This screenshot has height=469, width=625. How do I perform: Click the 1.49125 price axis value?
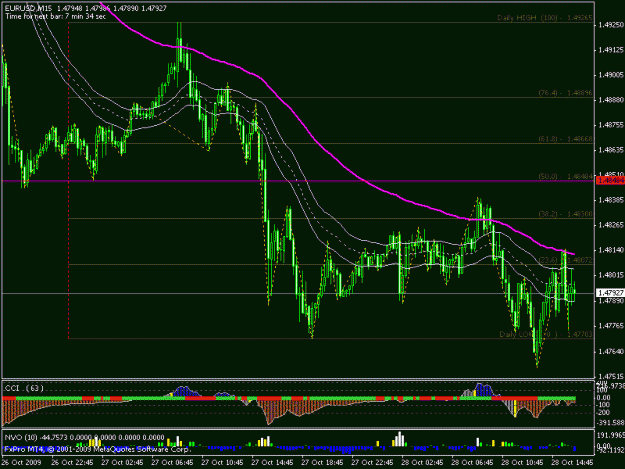611,50
